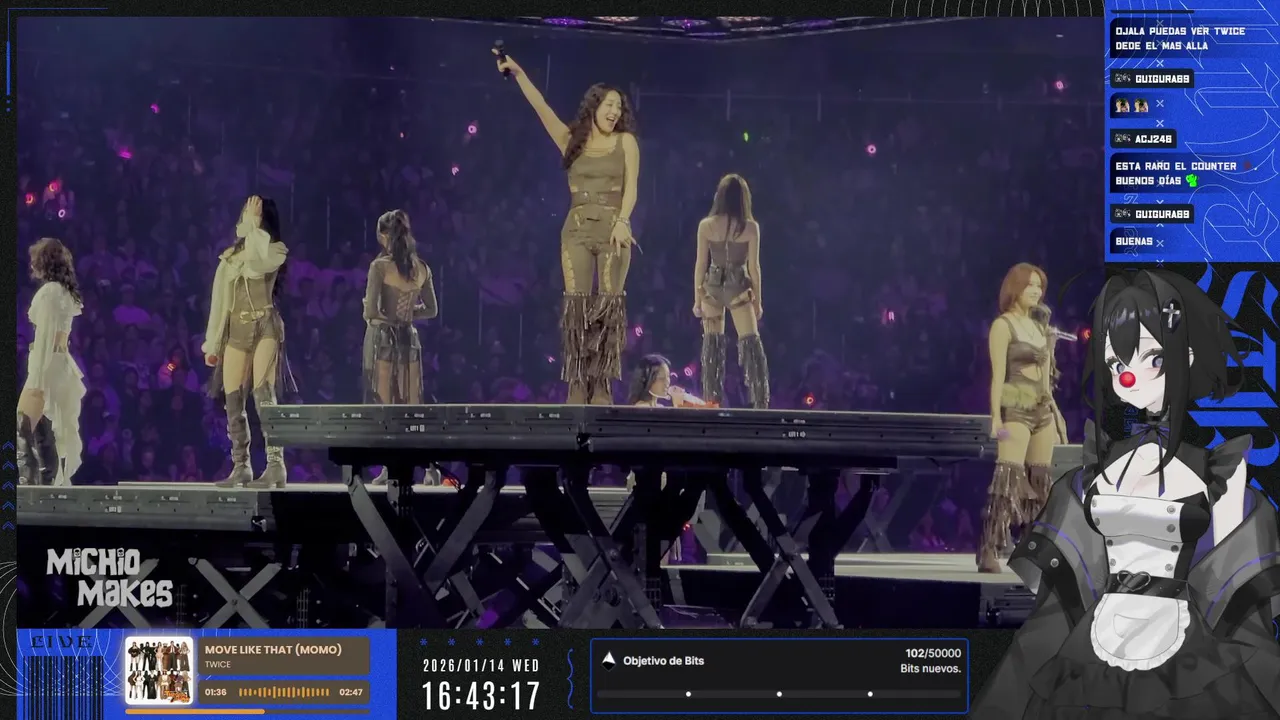Click the singer with raised arm in the video
Screen dimensions: 1280x720
598,230
